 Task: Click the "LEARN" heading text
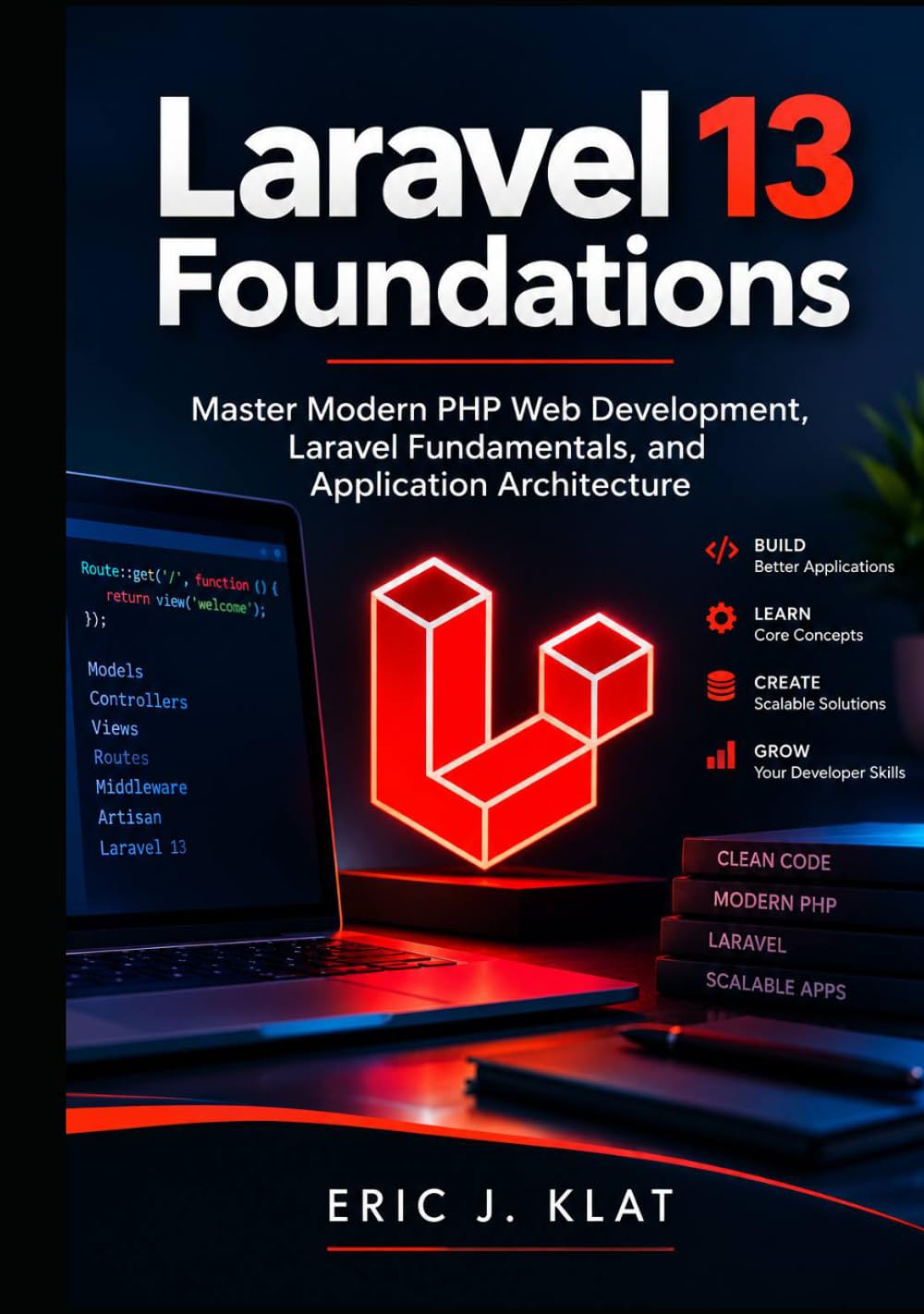[x=783, y=614]
